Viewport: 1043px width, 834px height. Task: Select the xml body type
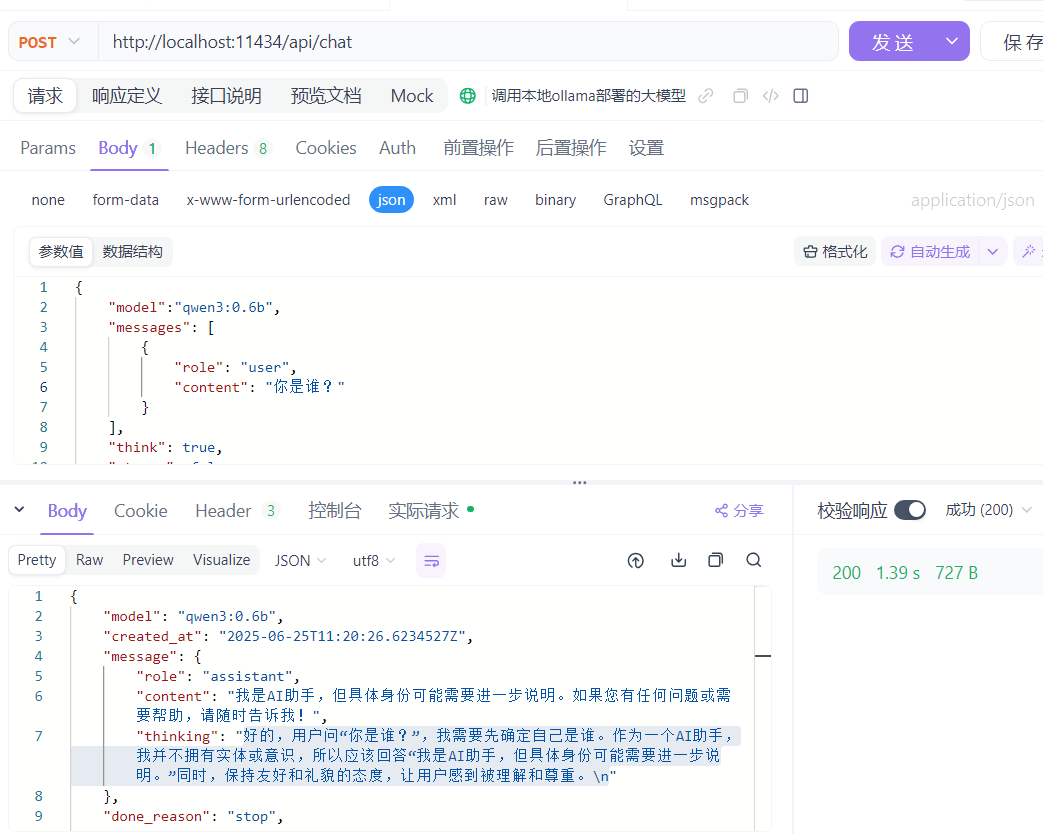[x=444, y=199]
